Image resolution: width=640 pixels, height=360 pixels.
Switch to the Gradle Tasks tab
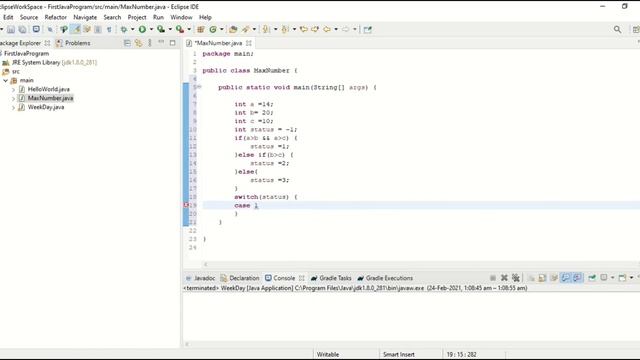point(331,278)
